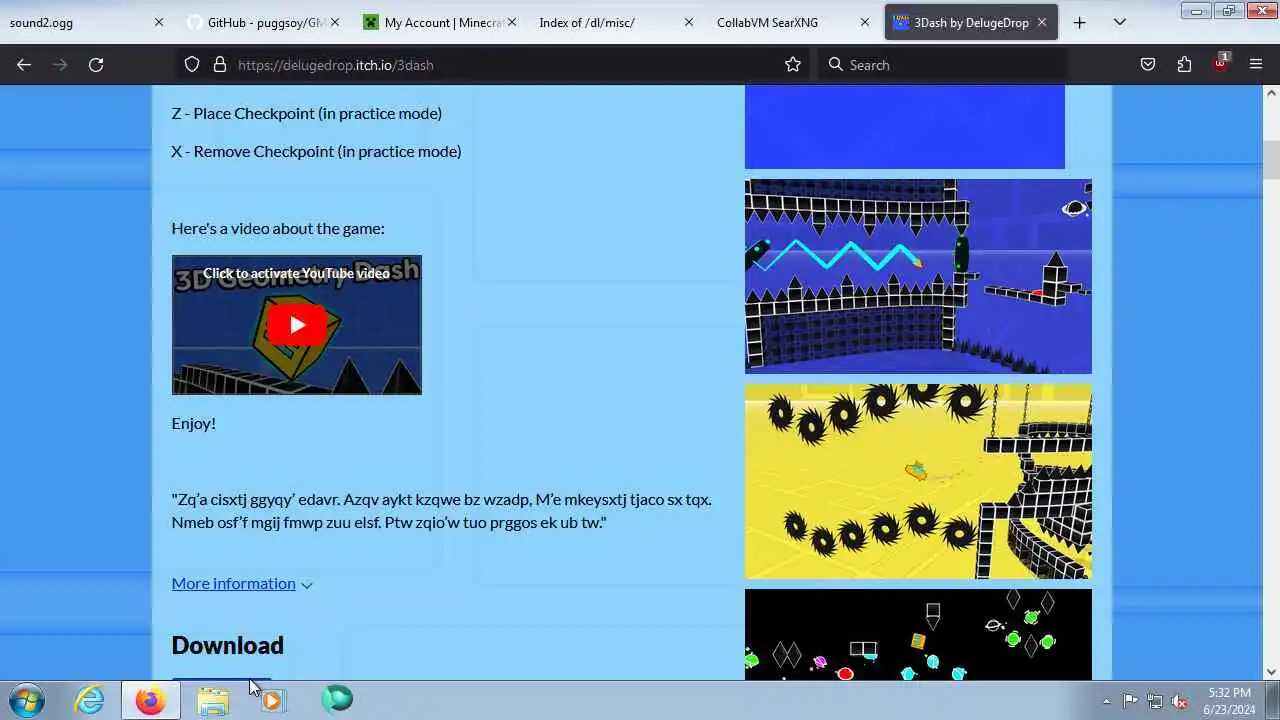Close the GitHub puggsoy tab
This screenshot has width=1280, height=720.
[334, 22]
